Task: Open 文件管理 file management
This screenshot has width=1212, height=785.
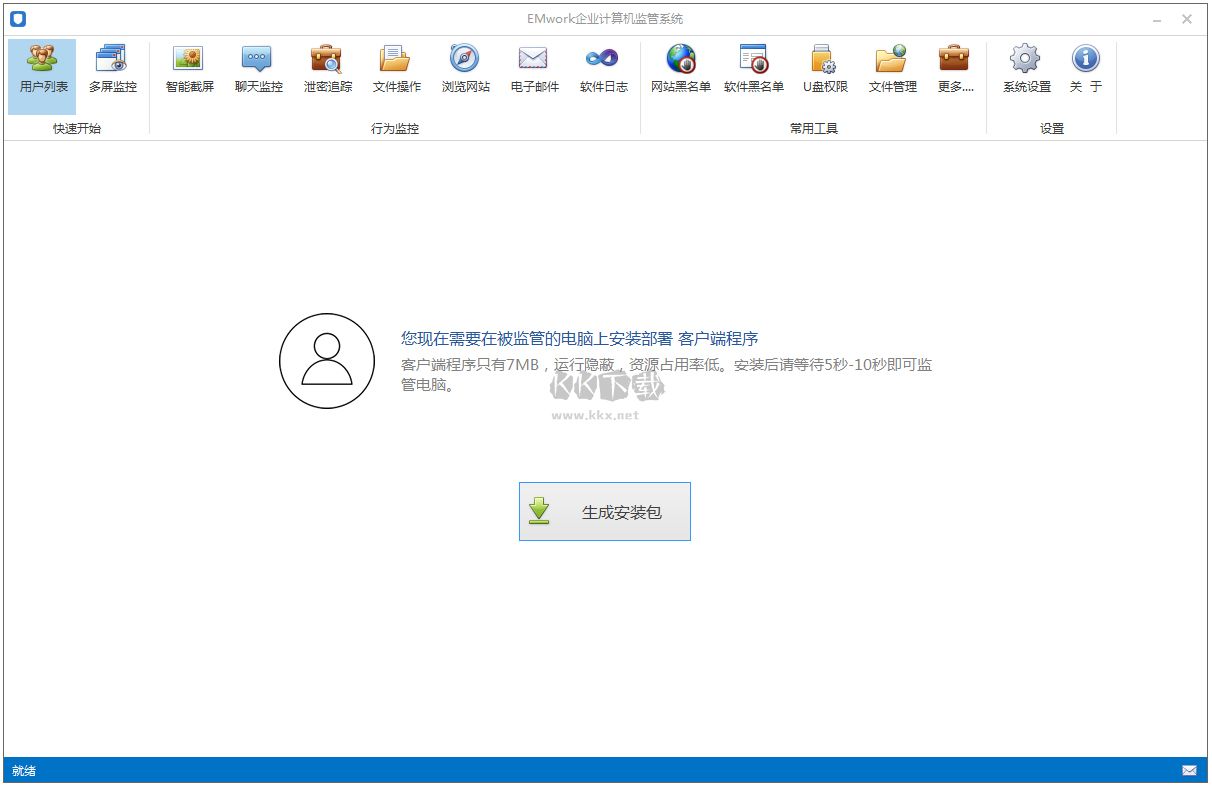Action: pos(892,70)
